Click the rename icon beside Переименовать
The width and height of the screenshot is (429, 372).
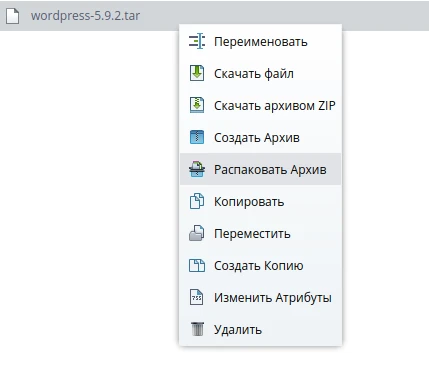point(197,41)
